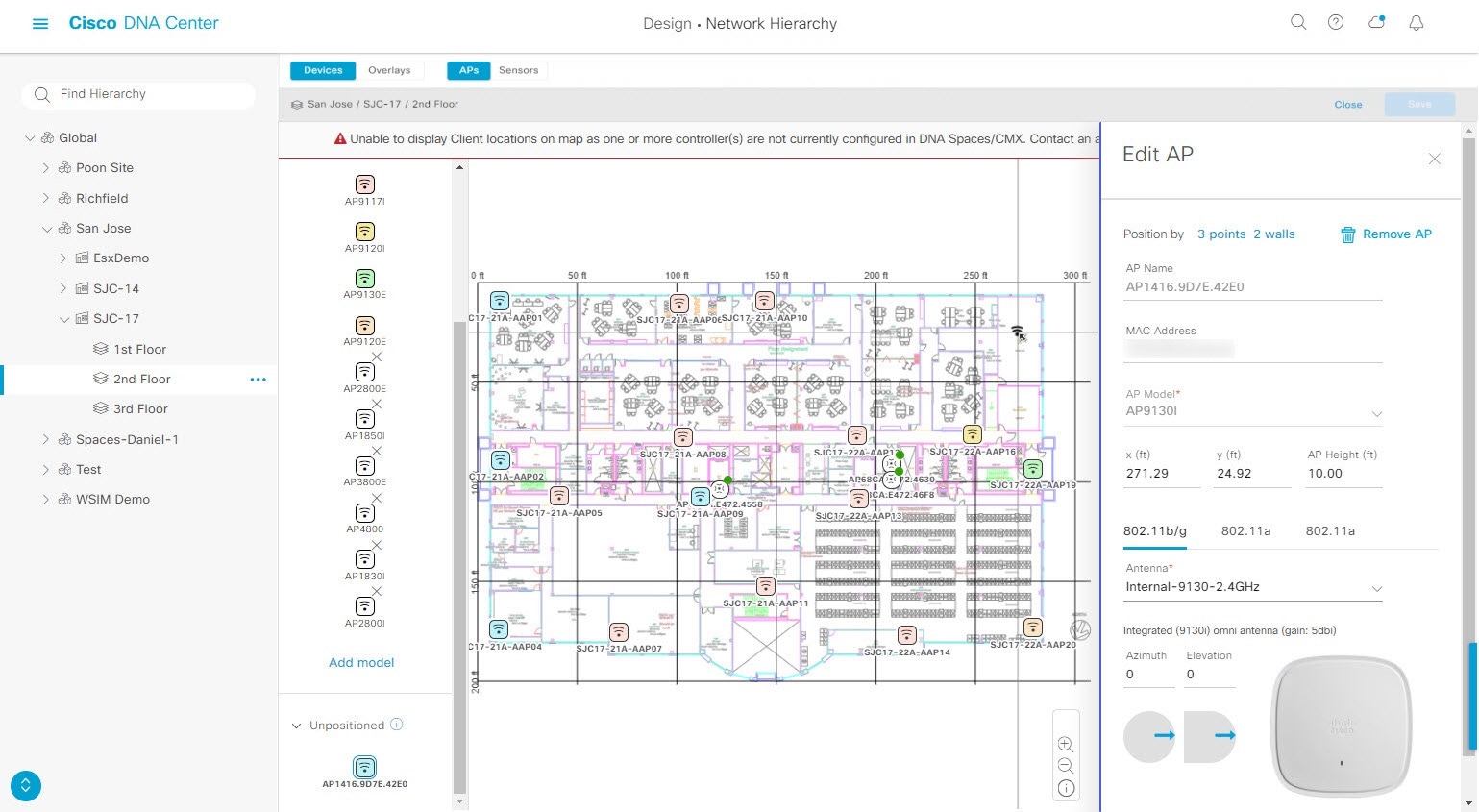Screen dimensions: 1479x812
Task: Toggle the APs device type
Action: [469, 70]
